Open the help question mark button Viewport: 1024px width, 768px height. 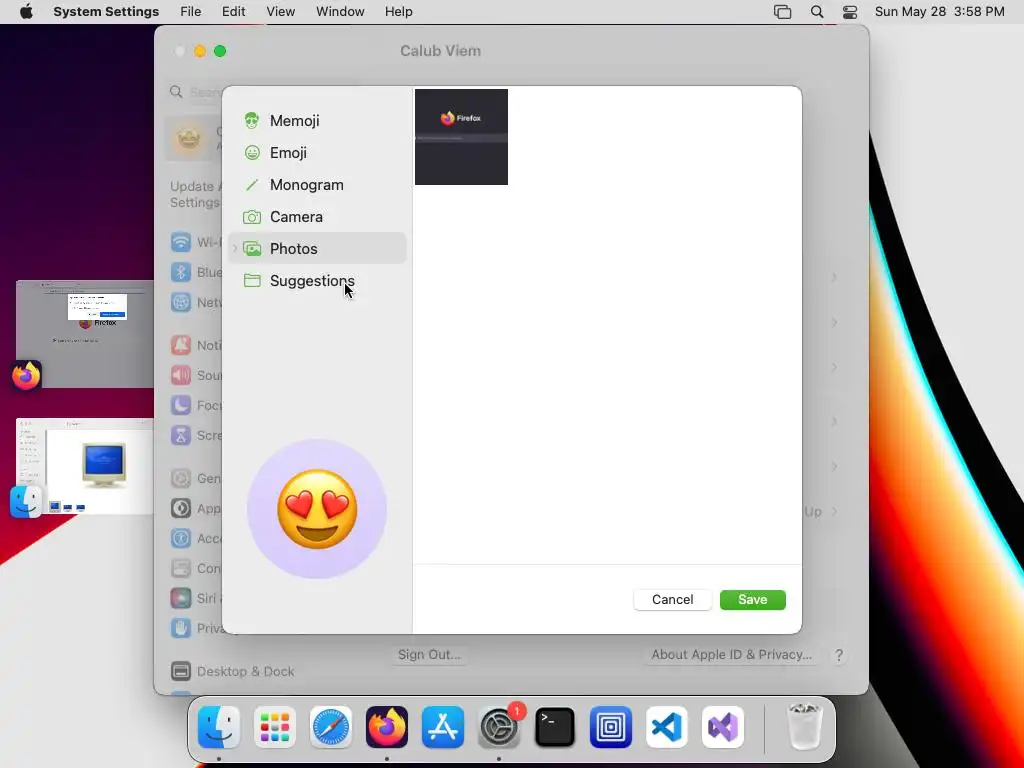point(839,655)
